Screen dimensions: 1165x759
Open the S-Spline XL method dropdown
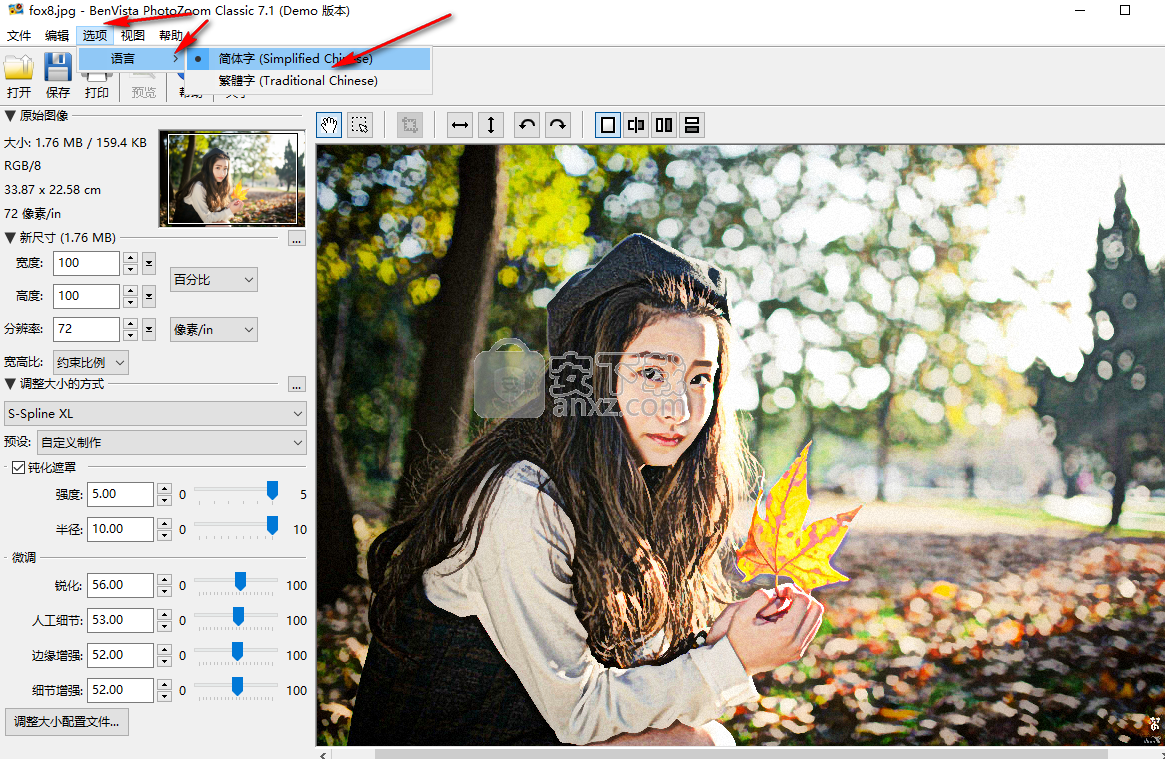pyautogui.click(x=155, y=414)
